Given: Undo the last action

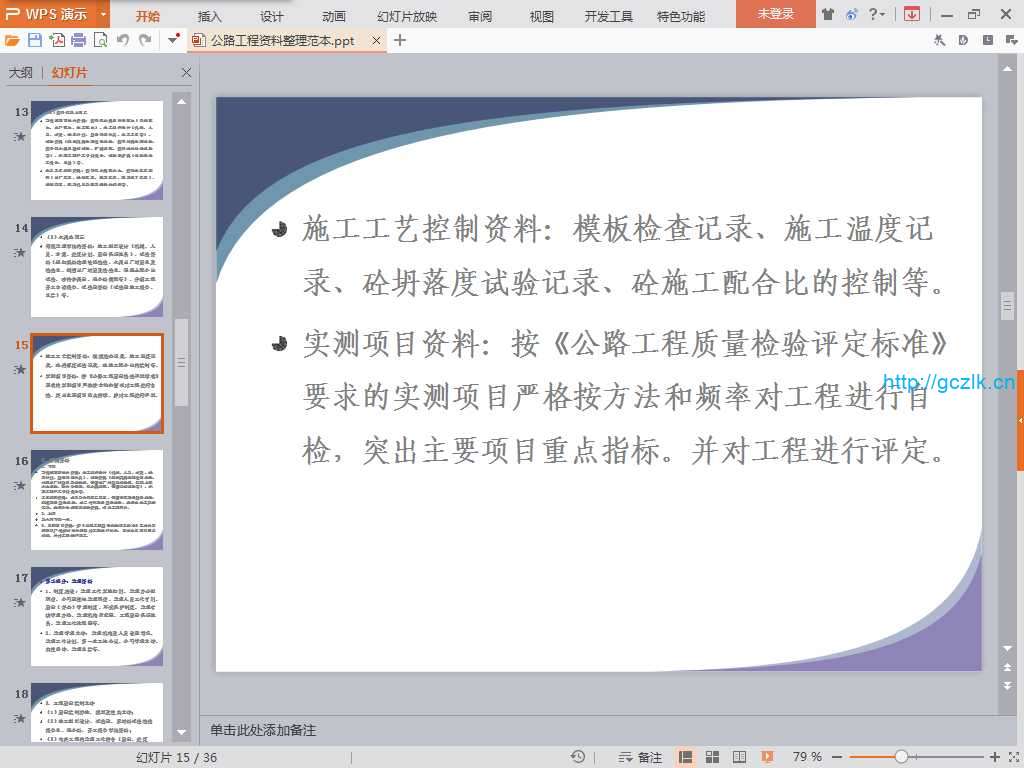Looking at the screenshot, I should (123, 40).
